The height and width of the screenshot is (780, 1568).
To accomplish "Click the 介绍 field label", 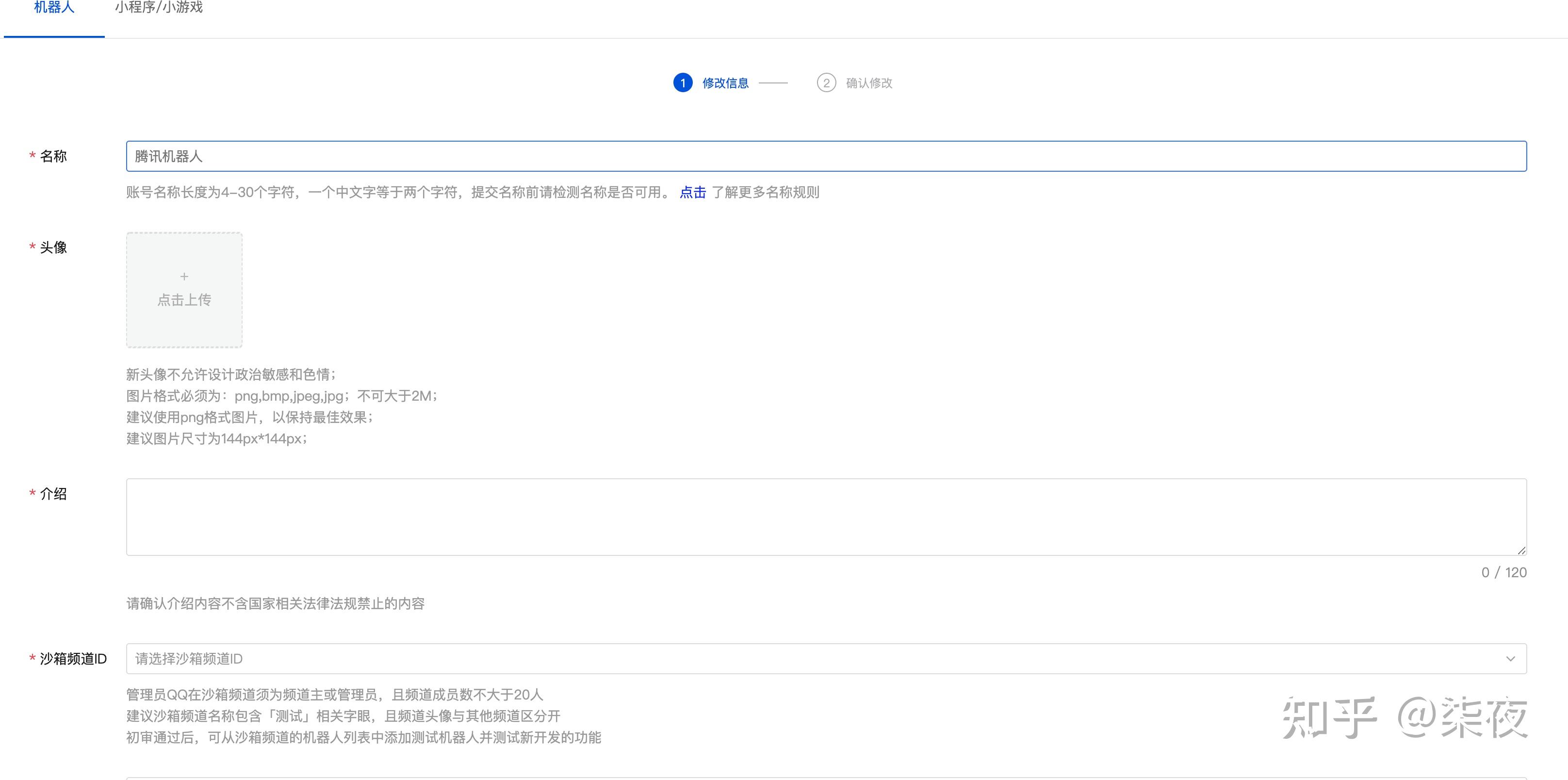I will coord(53,494).
